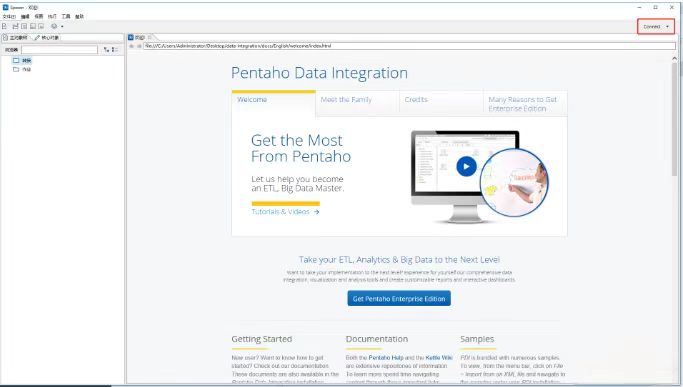Screen dimensions: 683x387
Task: Click the Pentaho Data Integration title
Action: tap(319, 73)
